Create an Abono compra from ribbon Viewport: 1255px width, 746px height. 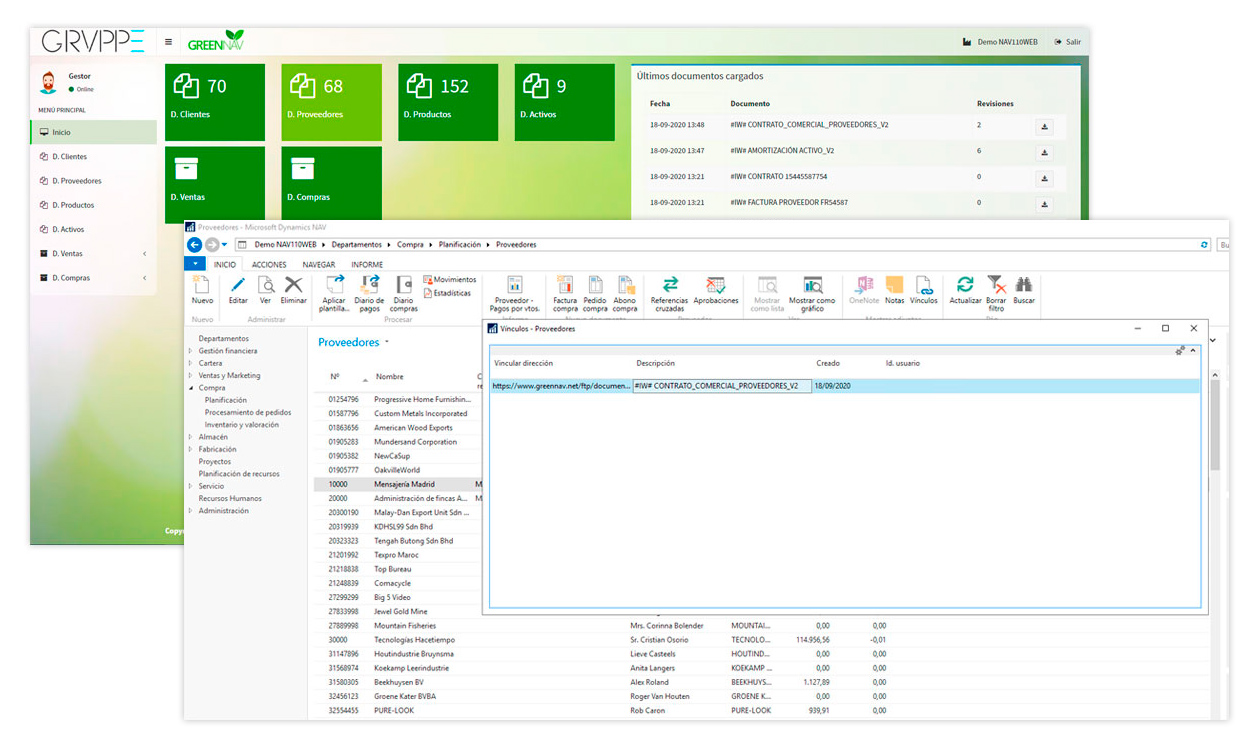tap(625, 294)
